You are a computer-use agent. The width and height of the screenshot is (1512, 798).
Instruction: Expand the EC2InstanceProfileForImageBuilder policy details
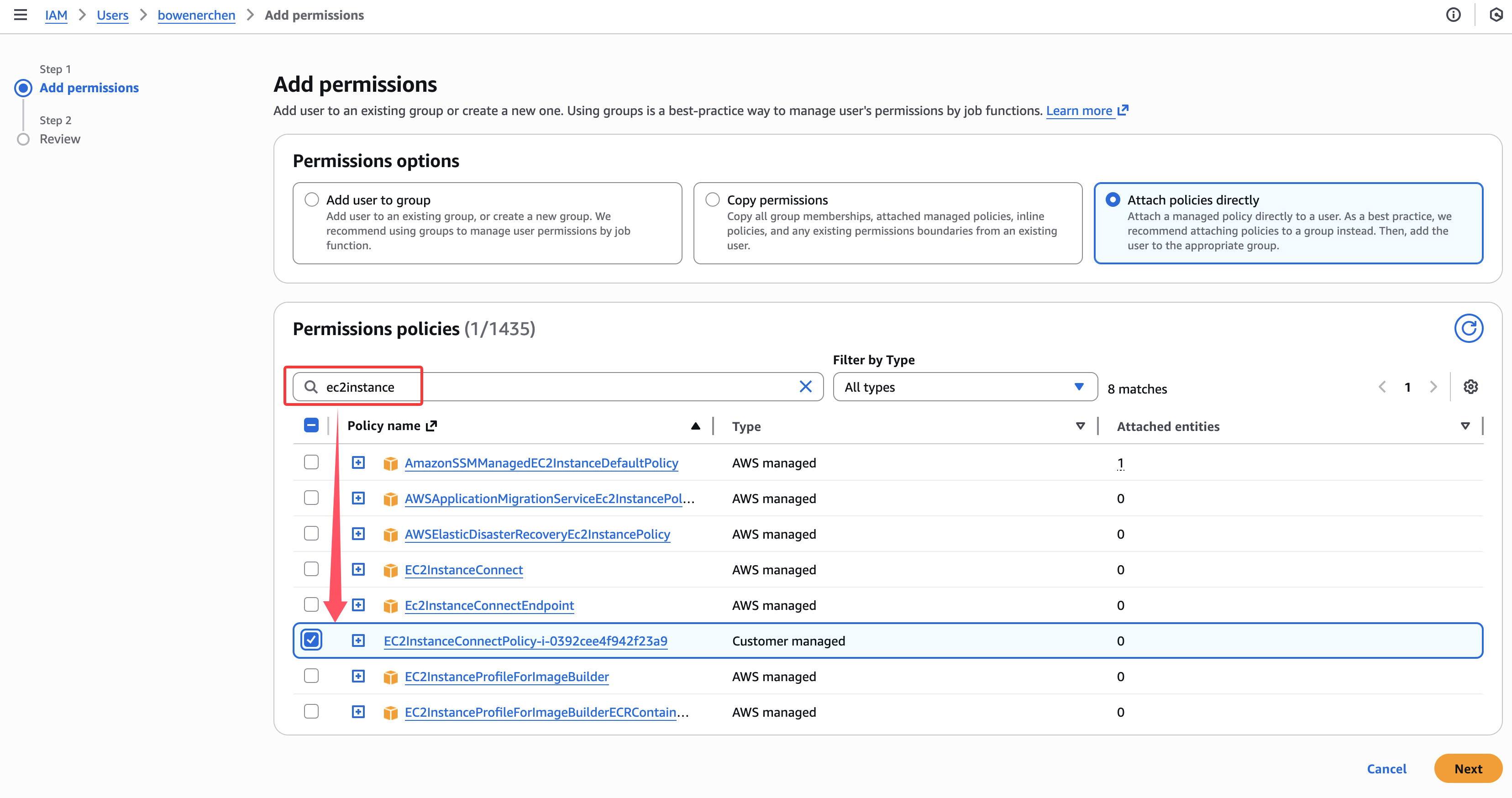click(358, 676)
